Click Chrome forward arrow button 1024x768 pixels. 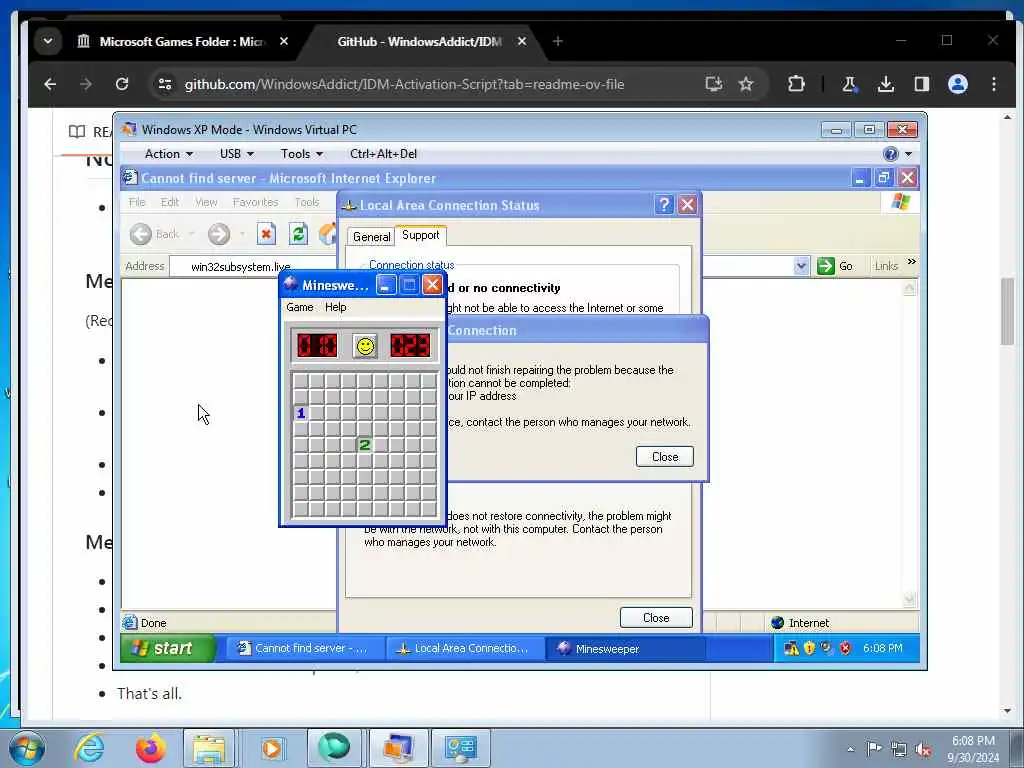[86, 84]
